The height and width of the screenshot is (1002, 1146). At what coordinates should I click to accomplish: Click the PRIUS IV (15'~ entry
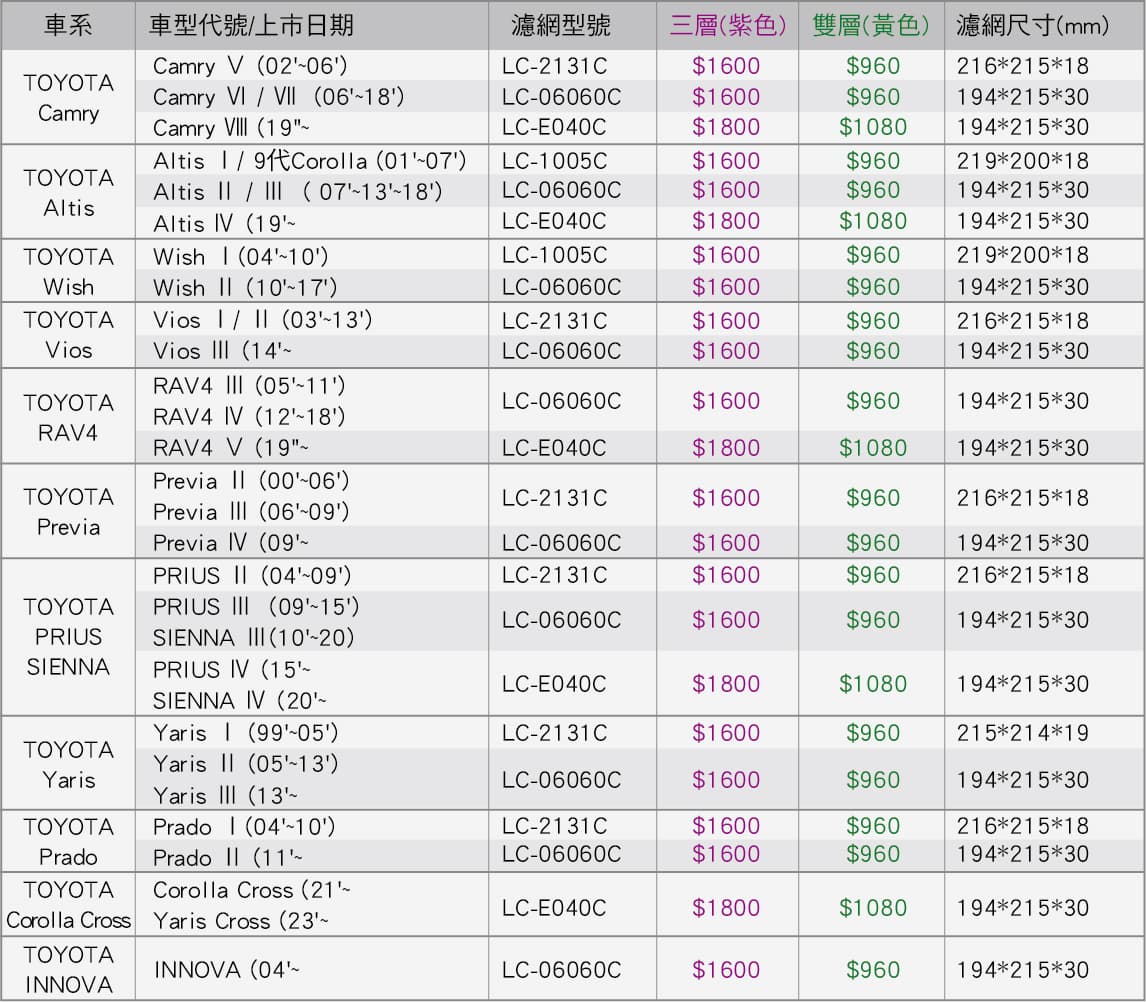pyautogui.click(x=232, y=669)
